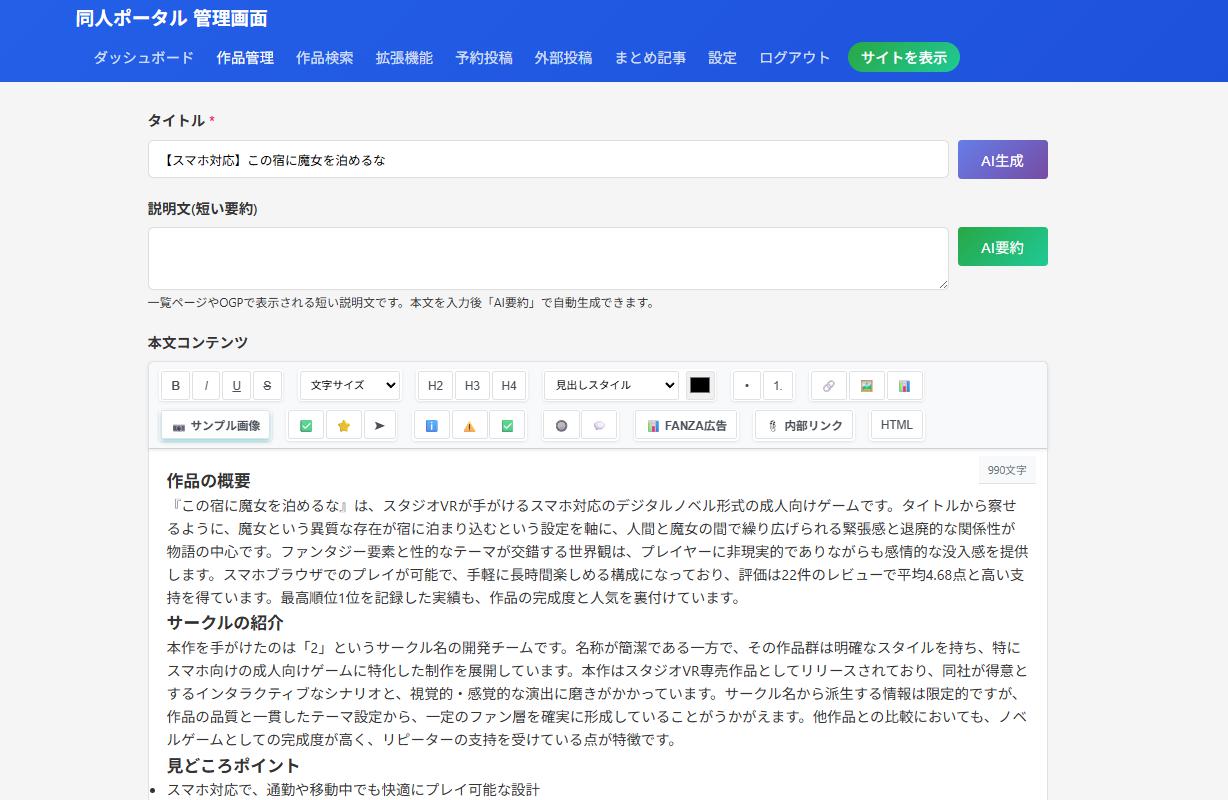This screenshot has height=800, width=1228.
Task: Click the speech bubble icon
Action: (x=599, y=425)
